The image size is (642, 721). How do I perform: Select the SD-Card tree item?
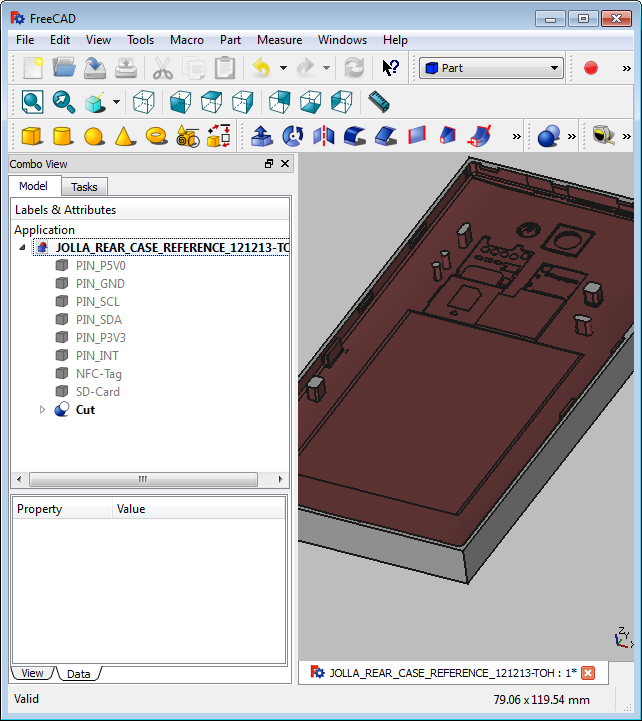[x=97, y=392]
